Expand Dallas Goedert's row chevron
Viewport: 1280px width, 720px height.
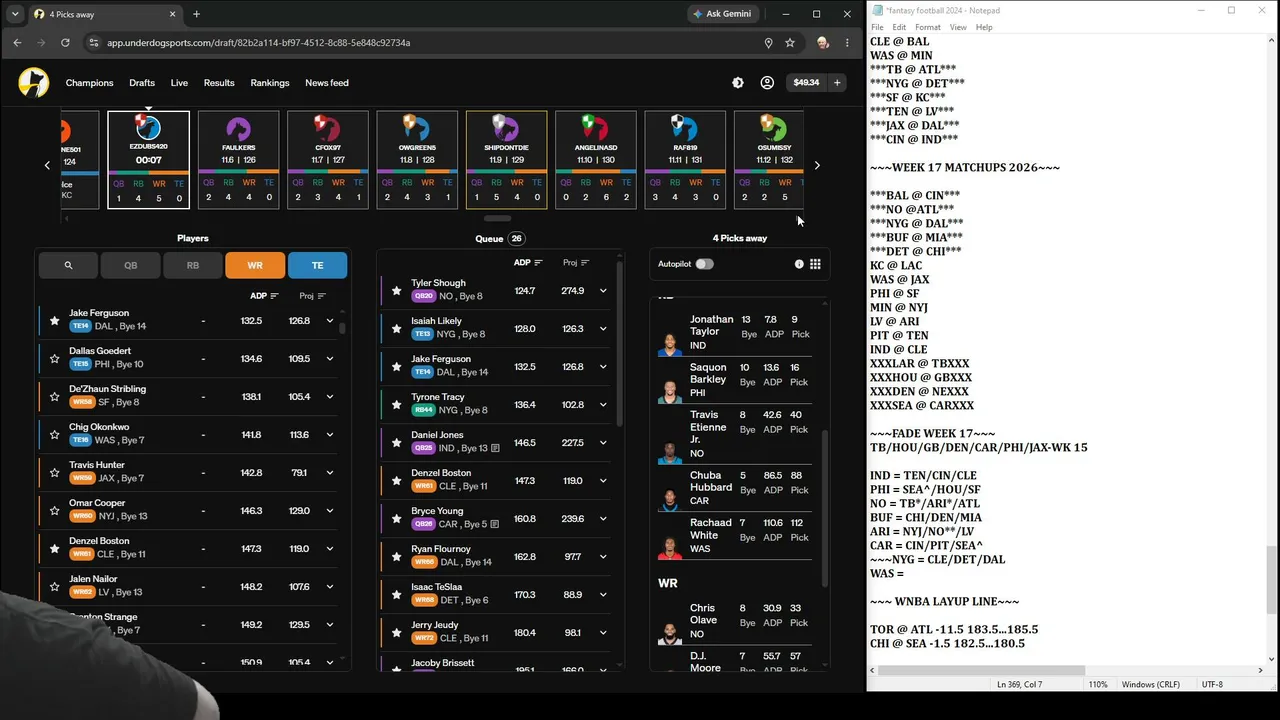pyautogui.click(x=329, y=359)
